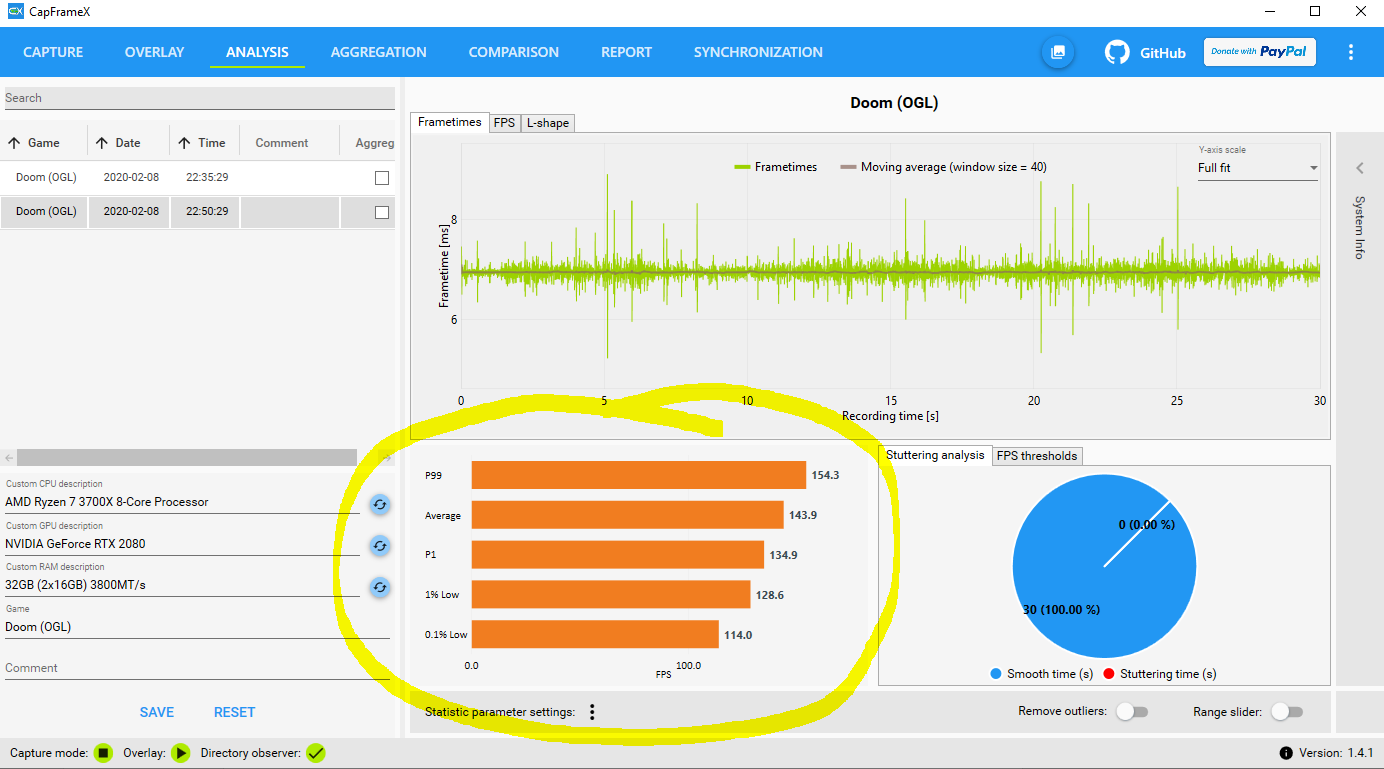Select the Frametimes chart tab
Screen dimensions: 1384x769
(450, 122)
